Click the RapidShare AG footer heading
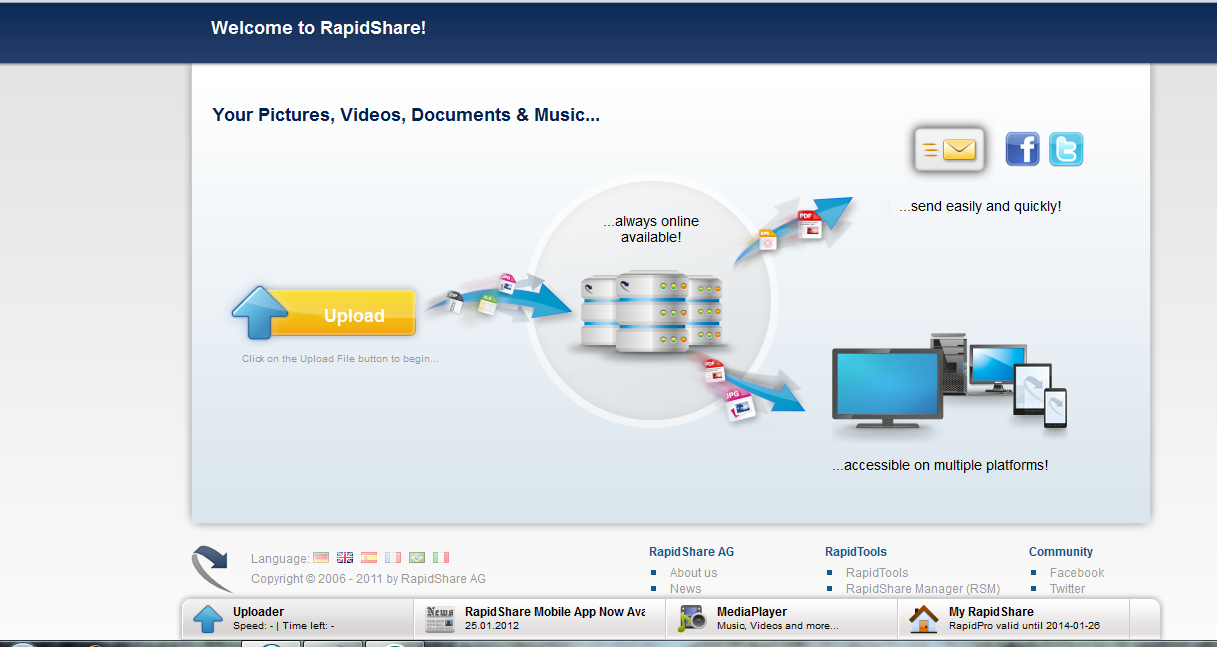Screen dimensions: 1217x647 coord(691,552)
